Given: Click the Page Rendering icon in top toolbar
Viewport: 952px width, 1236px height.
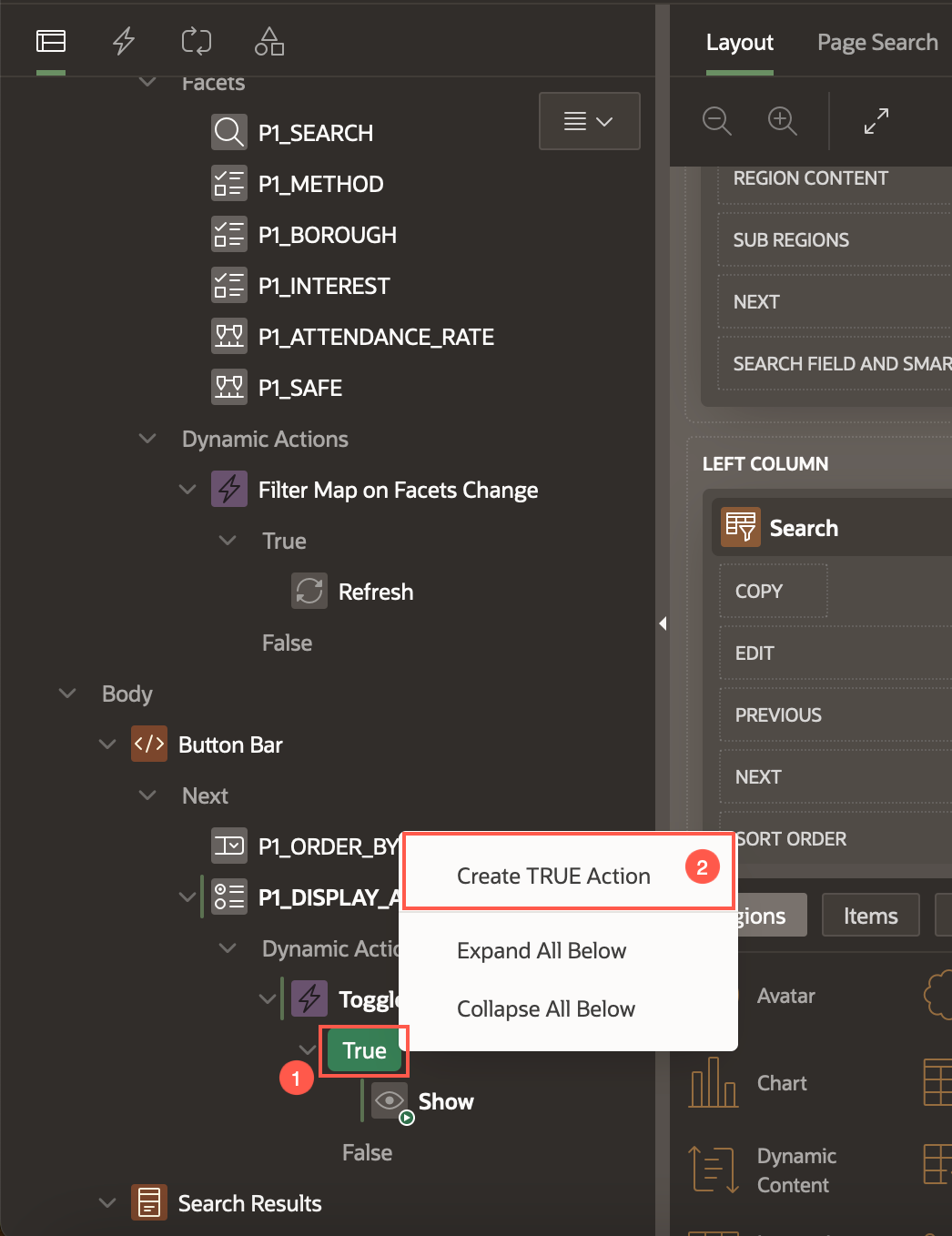Looking at the screenshot, I should pos(50,40).
